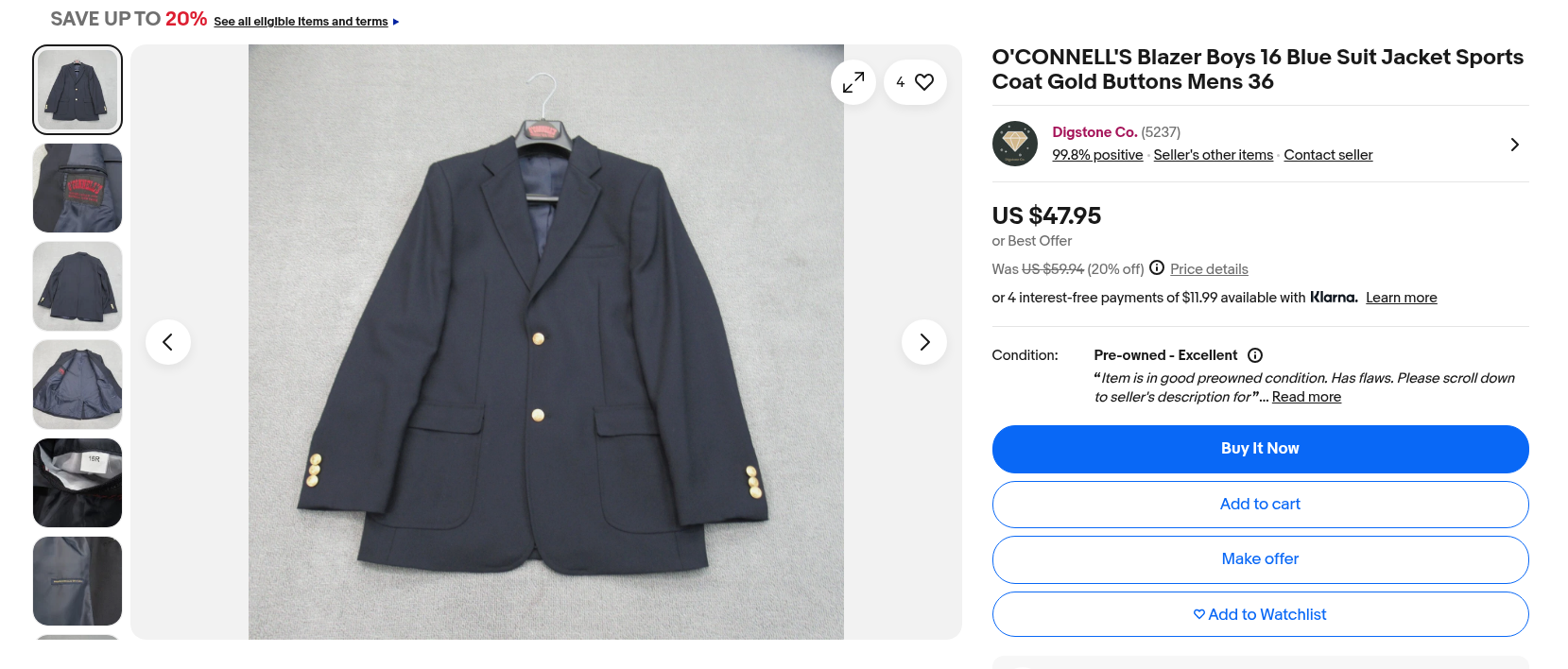Show next product photo with right arrow
The height and width of the screenshot is (669, 1568).
(x=924, y=342)
